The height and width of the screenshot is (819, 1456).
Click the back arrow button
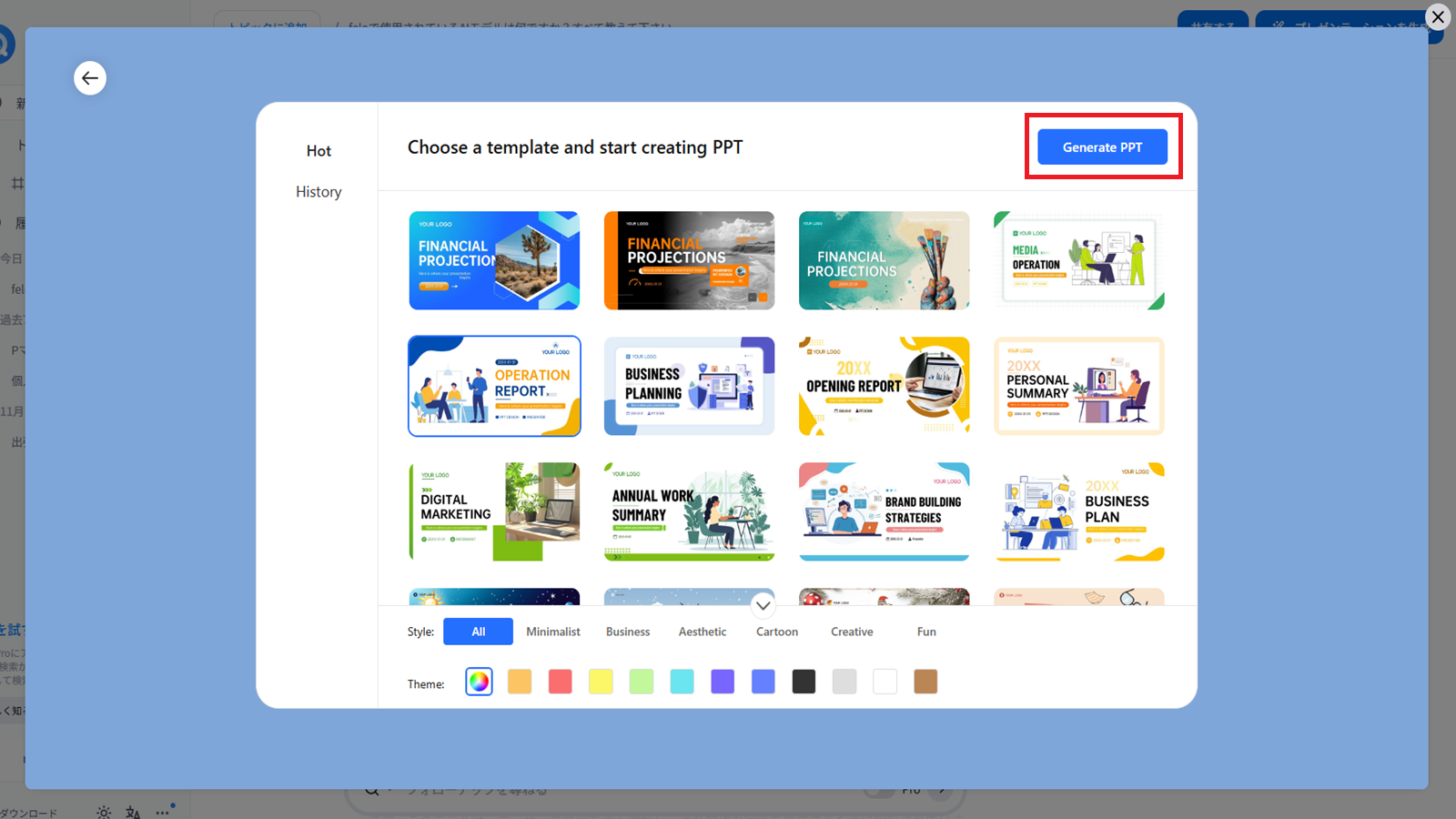pyautogui.click(x=90, y=78)
